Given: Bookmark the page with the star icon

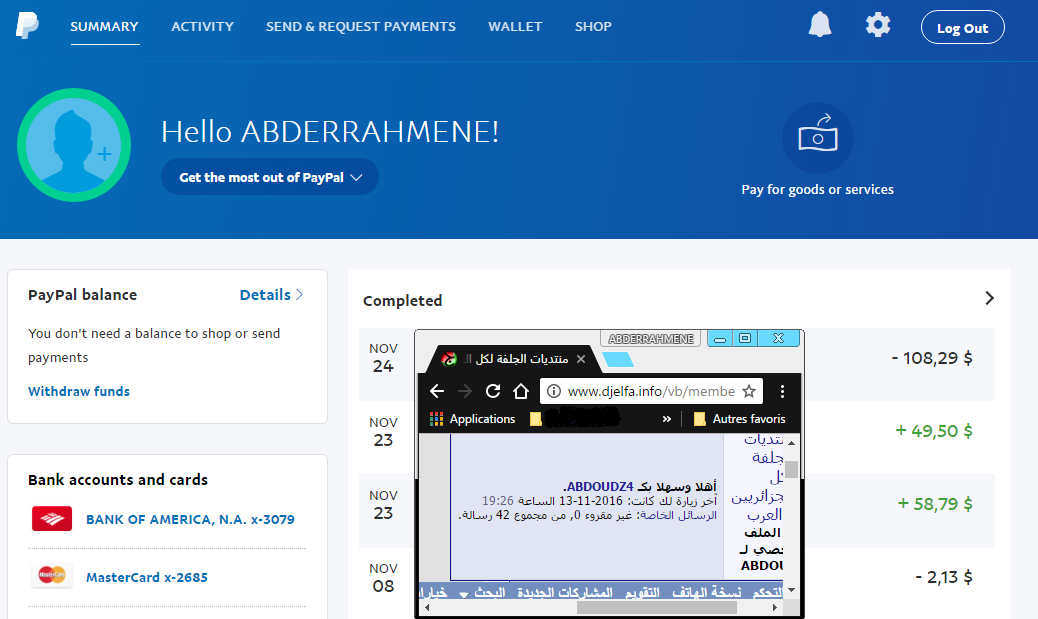Looking at the screenshot, I should pos(749,391).
